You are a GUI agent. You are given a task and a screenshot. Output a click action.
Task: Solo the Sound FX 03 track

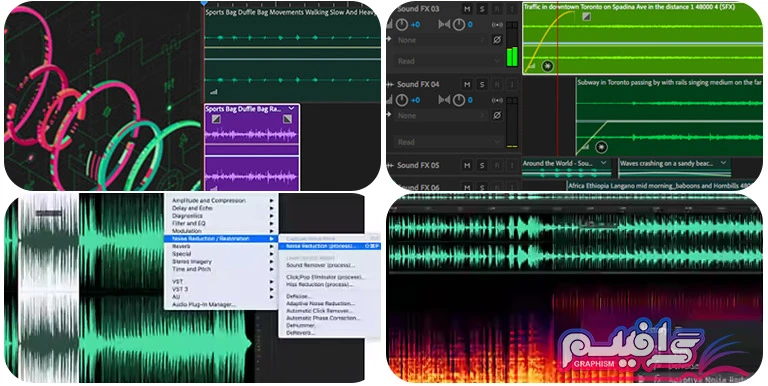tap(482, 9)
